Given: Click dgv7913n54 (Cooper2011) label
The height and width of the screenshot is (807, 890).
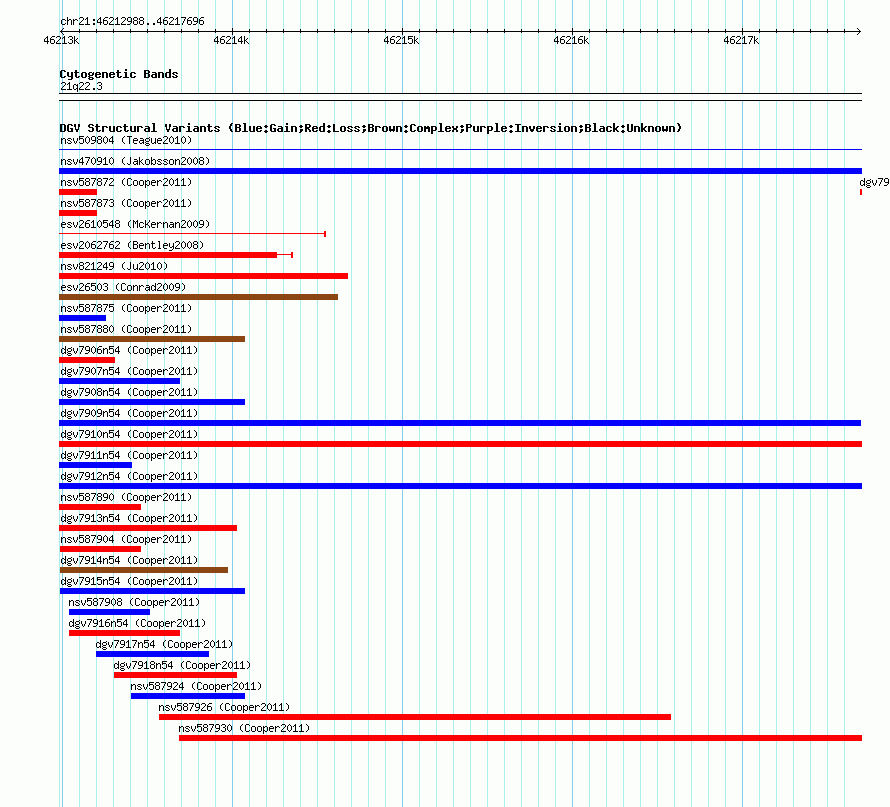Looking at the screenshot, I should tap(129, 518).
